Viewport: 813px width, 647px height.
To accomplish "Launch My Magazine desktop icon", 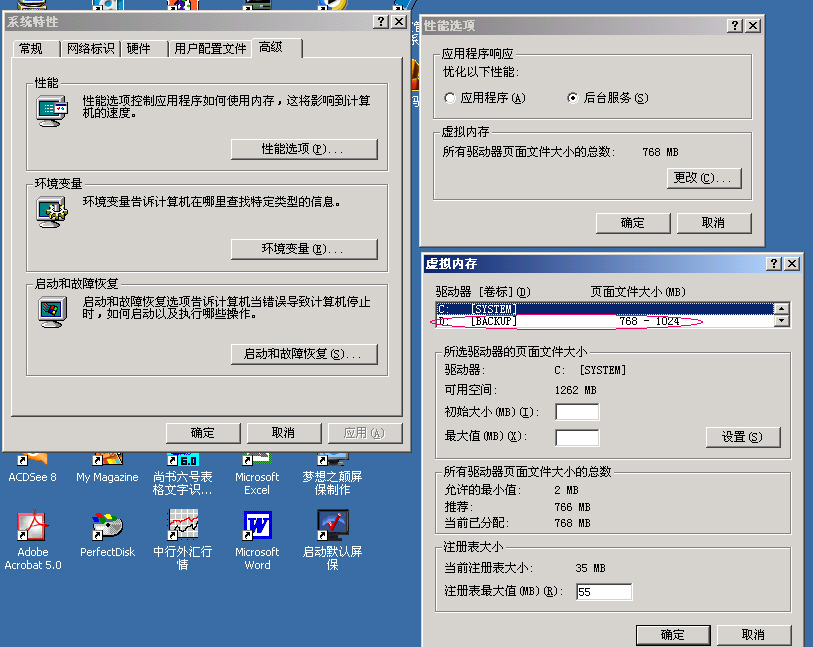I will (107, 468).
